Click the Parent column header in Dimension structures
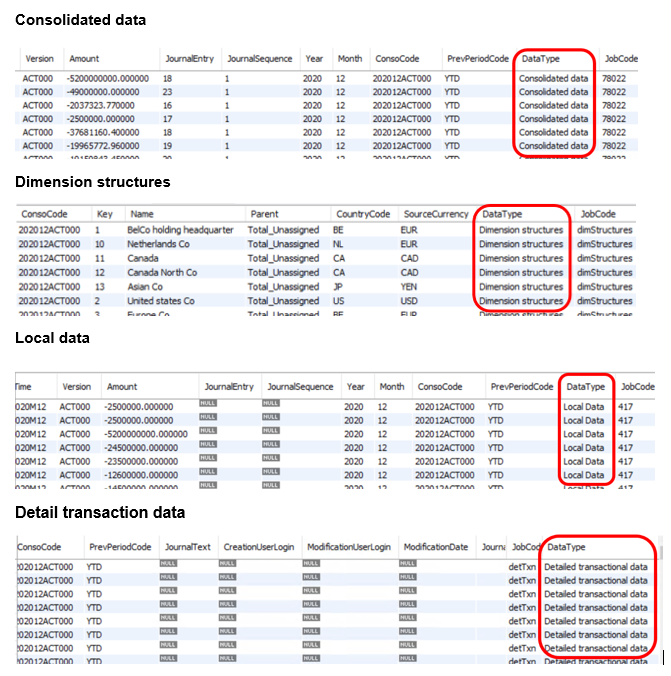Viewport: 671px width, 676px height. (264, 214)
